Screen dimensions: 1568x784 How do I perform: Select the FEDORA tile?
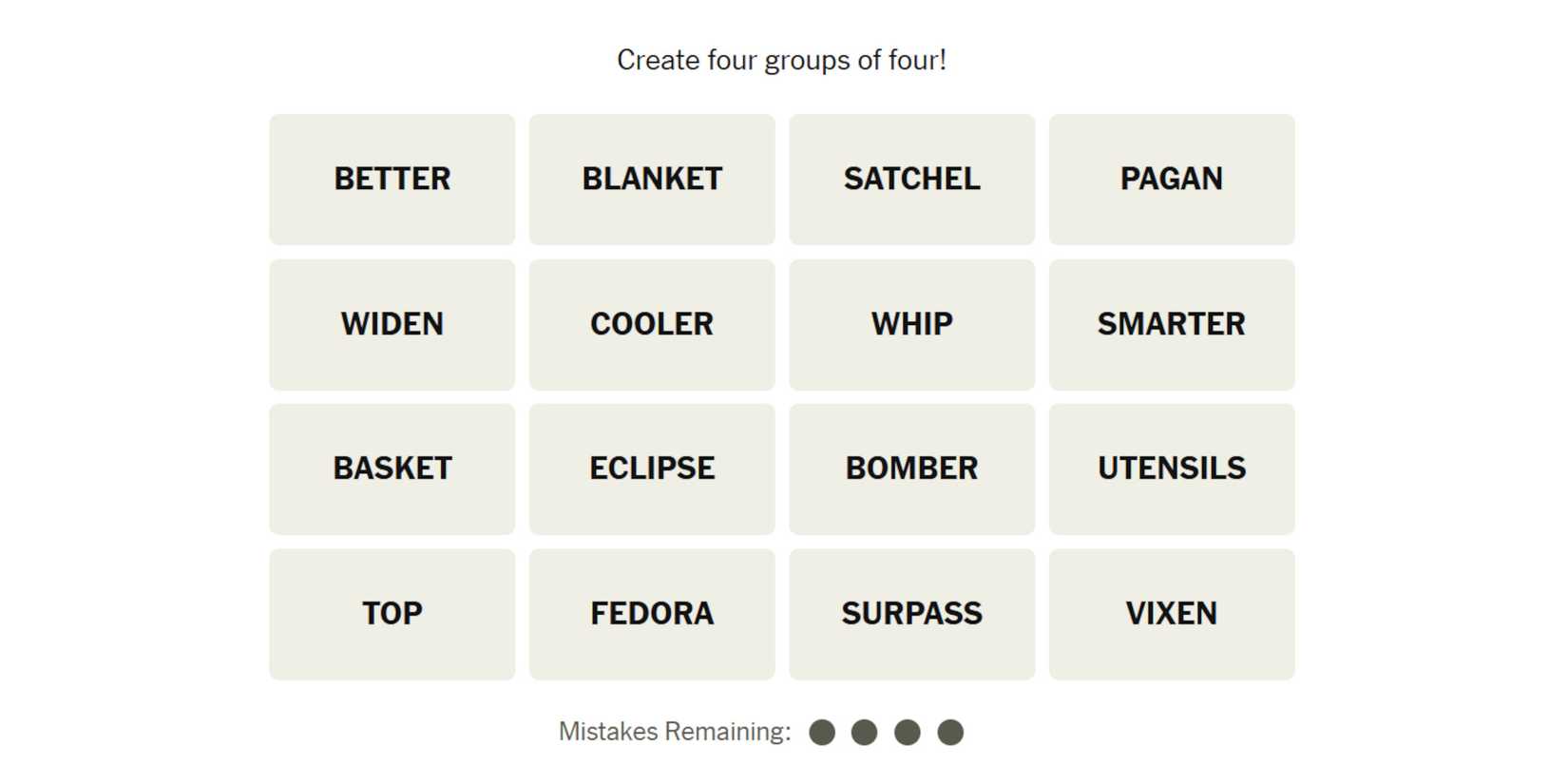click(652, 614)
